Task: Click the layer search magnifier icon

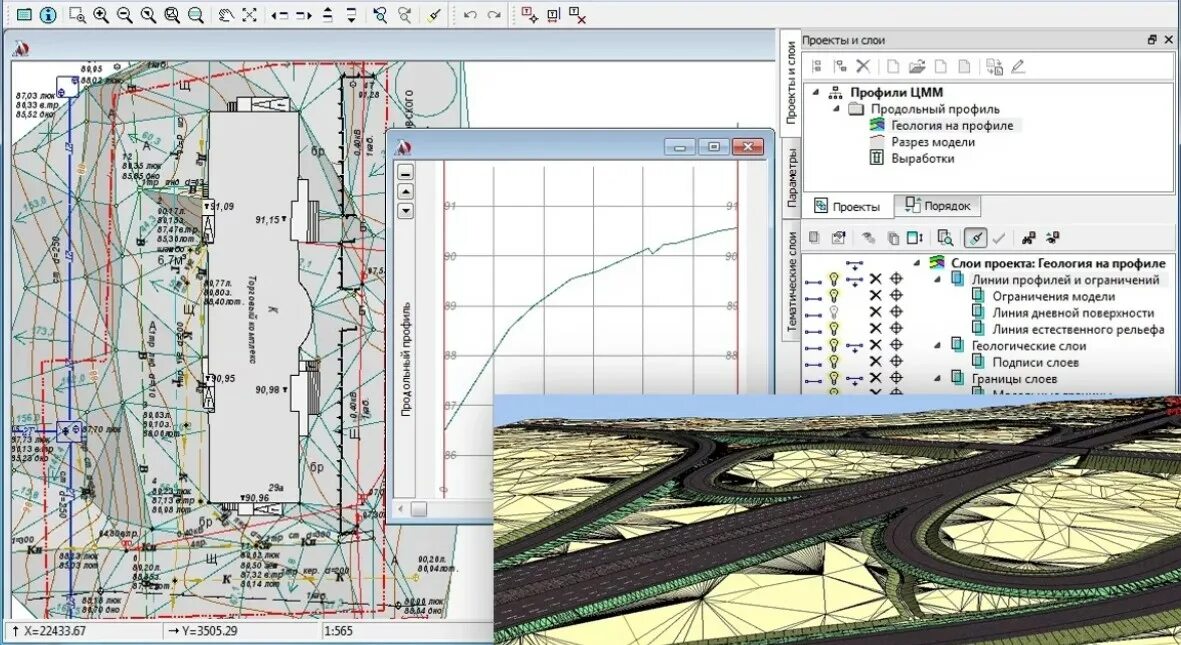Action: coord(945,238)
